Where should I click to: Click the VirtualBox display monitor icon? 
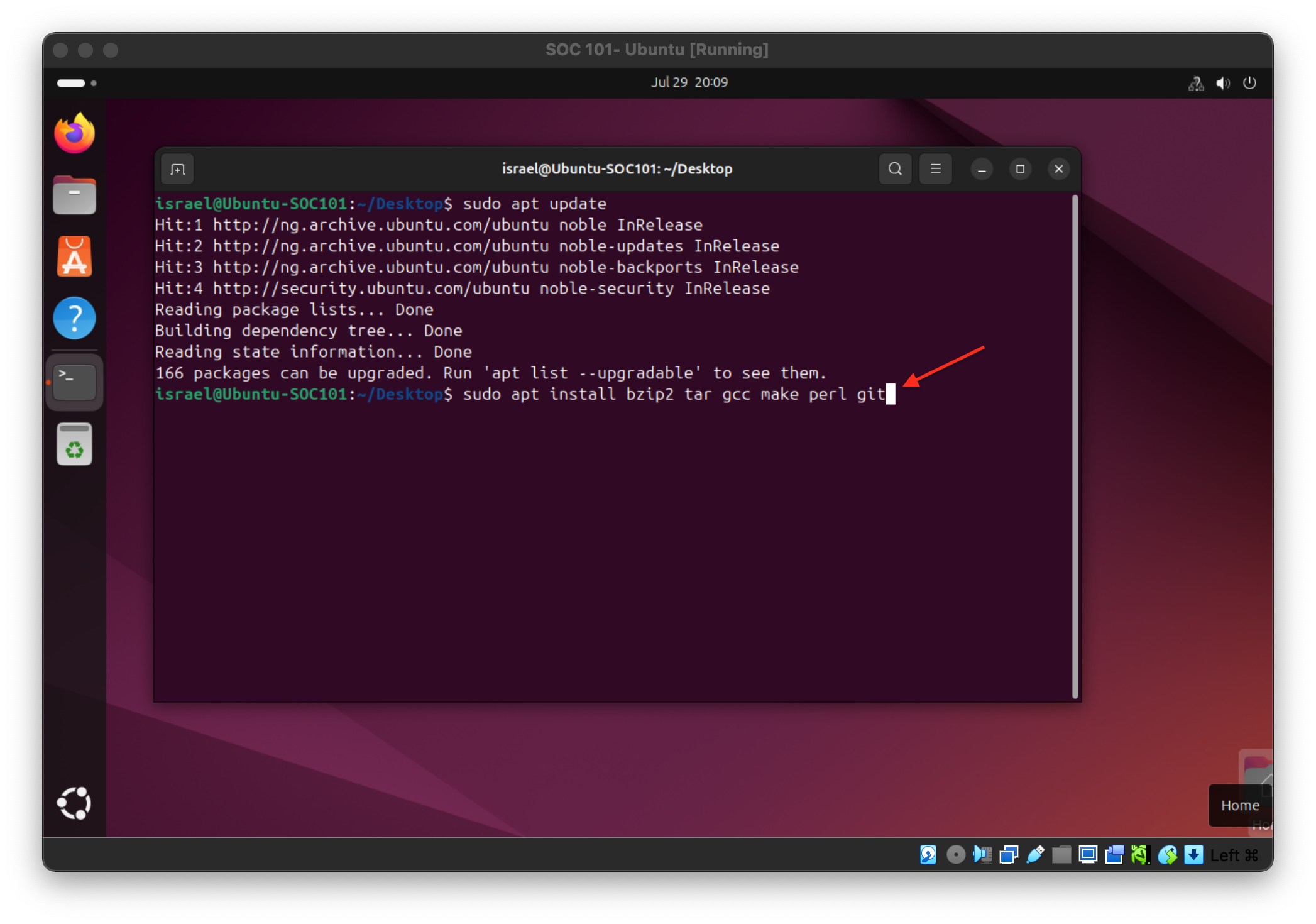pos(1088,855)
